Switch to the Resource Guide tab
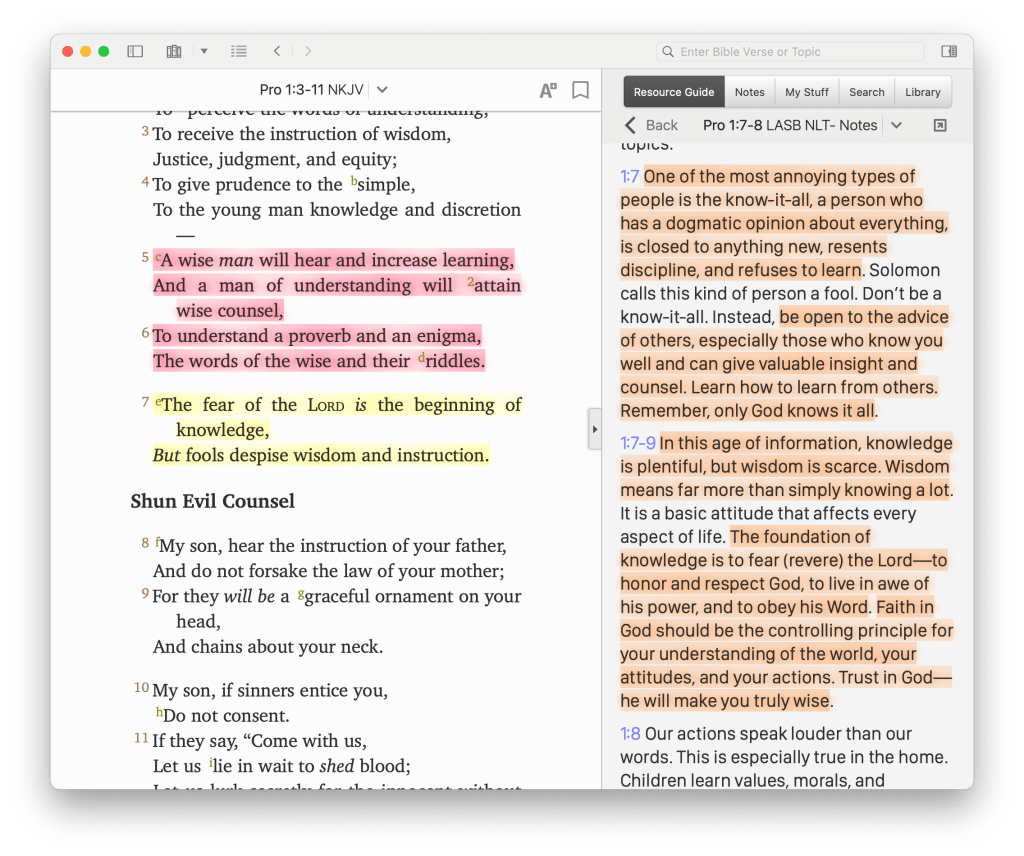 pyautogui.click(x=674, y=92)
